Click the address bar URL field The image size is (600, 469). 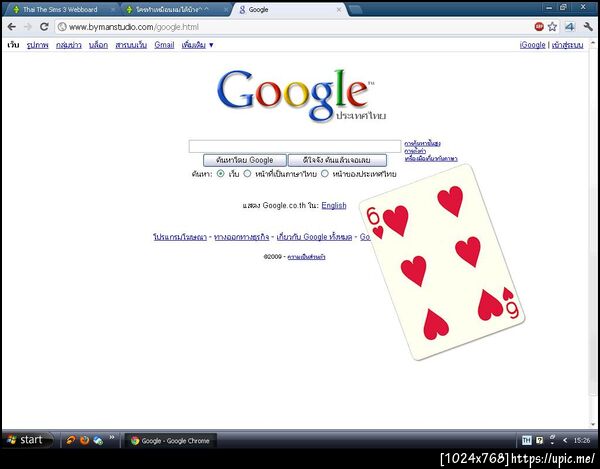click(x=293, y=27)
